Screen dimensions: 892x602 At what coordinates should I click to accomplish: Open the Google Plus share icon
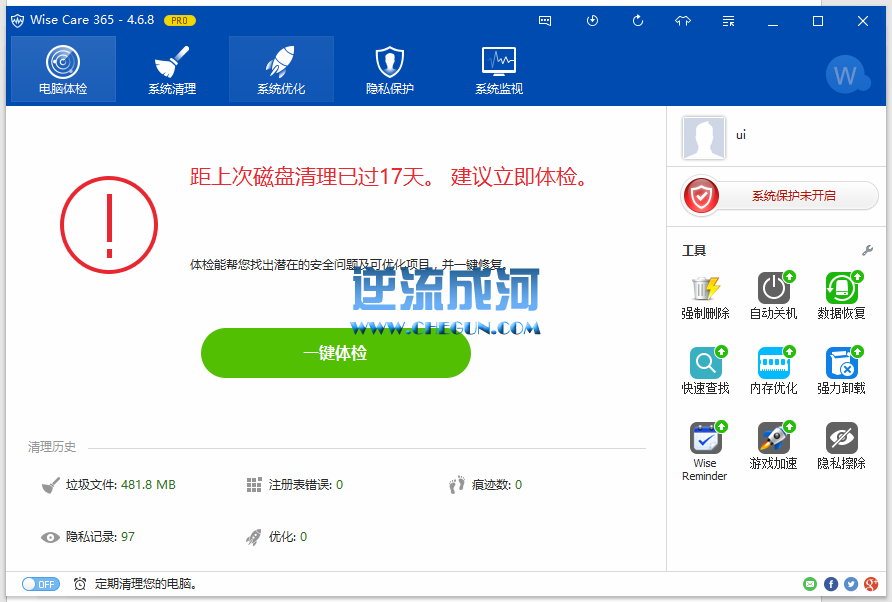[871, 584]
